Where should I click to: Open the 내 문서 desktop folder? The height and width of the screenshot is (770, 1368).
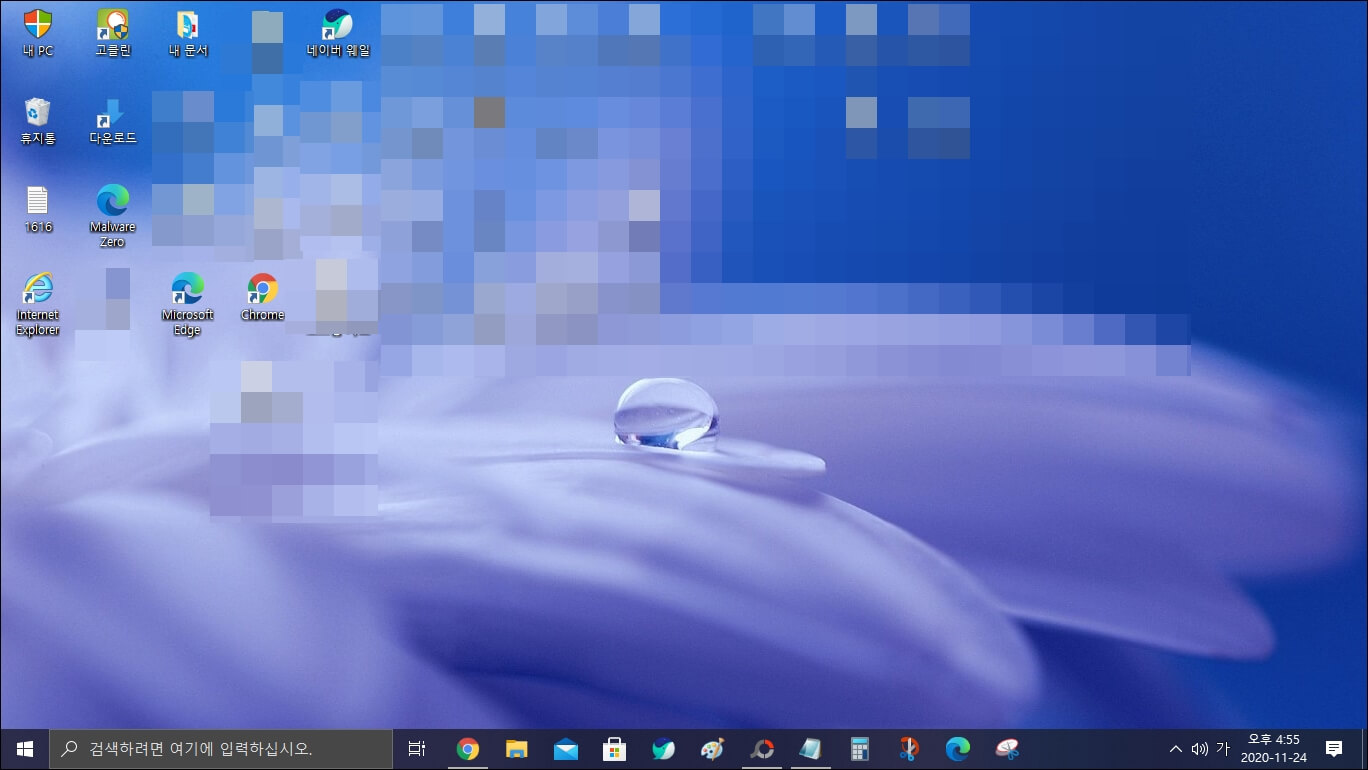click(x=187, y=31)
